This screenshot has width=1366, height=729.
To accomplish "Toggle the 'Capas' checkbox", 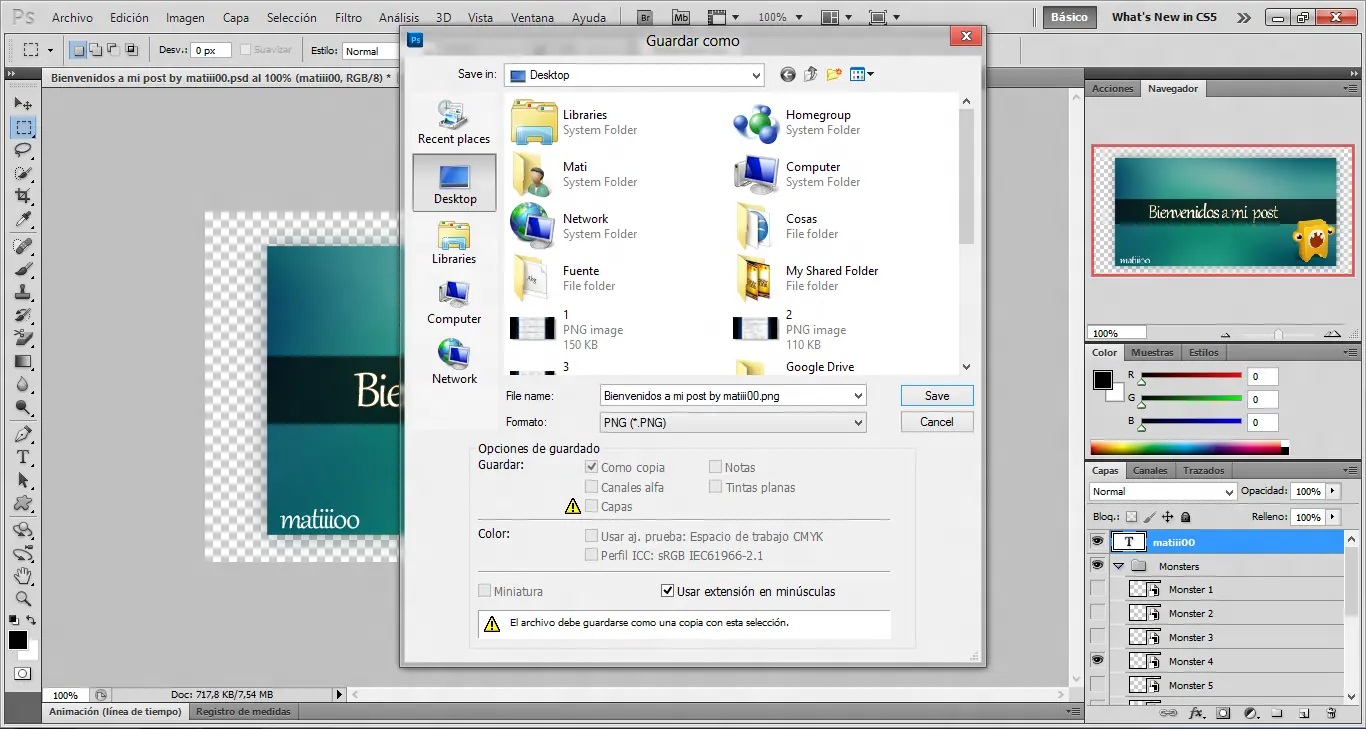I will 592,506.
